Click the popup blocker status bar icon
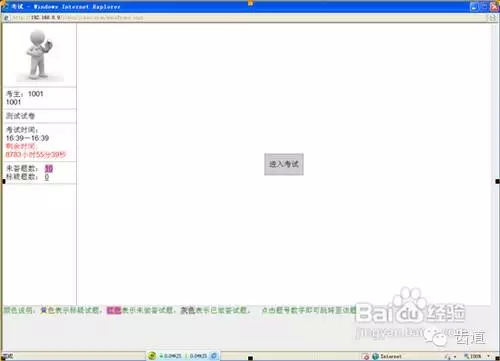Image resolution: width=500 pixels, height=361 pixels. click(x=366, y=357)
